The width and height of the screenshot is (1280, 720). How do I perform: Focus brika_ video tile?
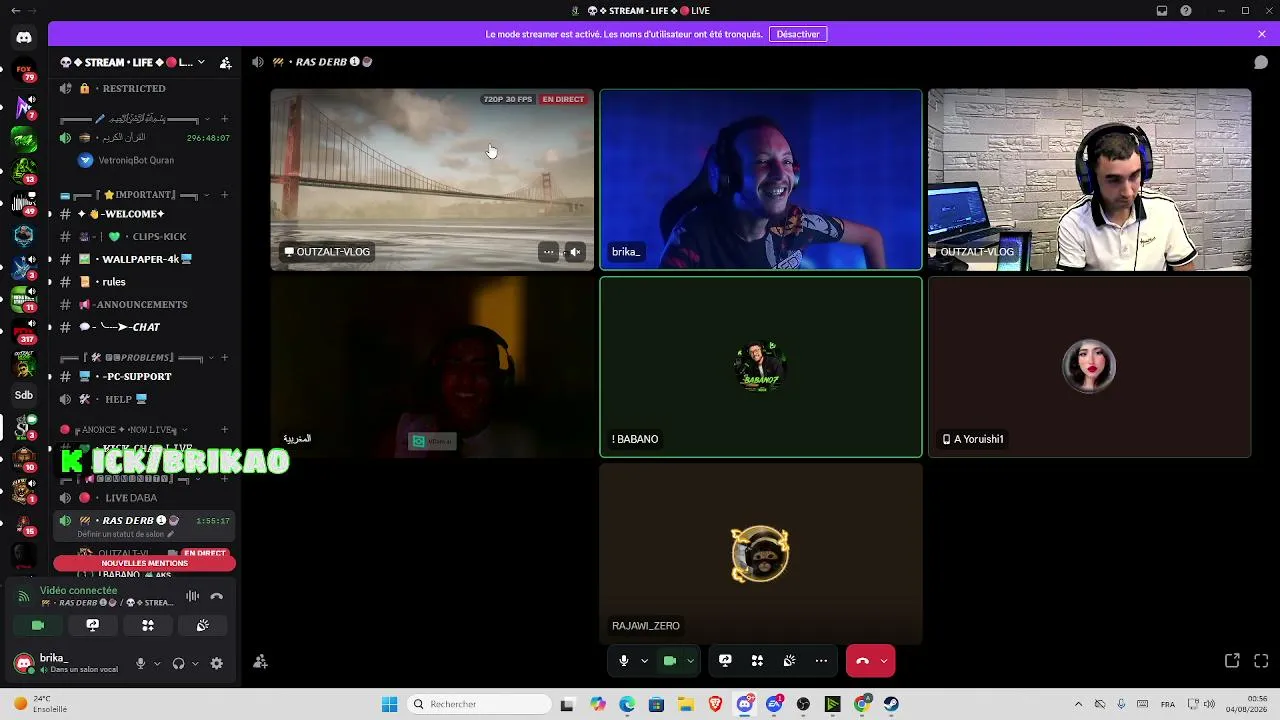tap(761, 180)
